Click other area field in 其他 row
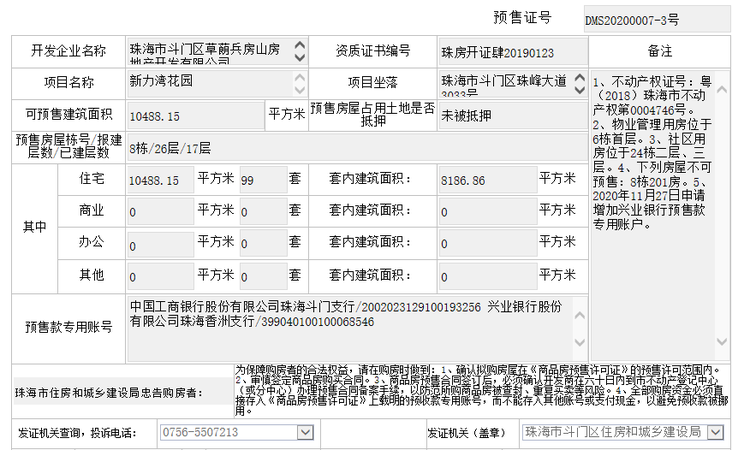Viewport: 750px width, 450px height. [160, 276]
